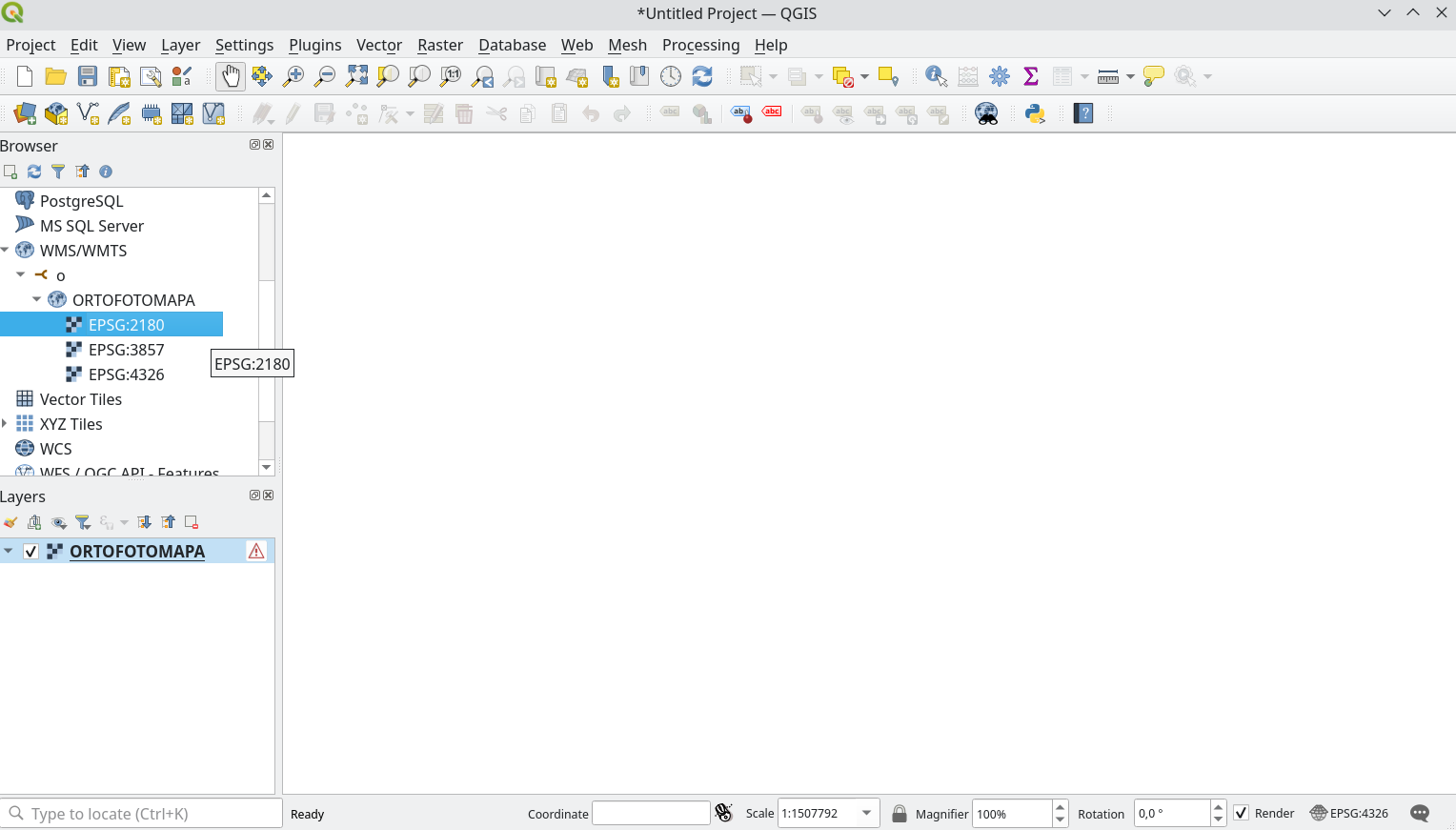Open the Layer Styling panel paintbrush icon
The height and width of the screenshot is (830, 1456).
coord(10,522)
